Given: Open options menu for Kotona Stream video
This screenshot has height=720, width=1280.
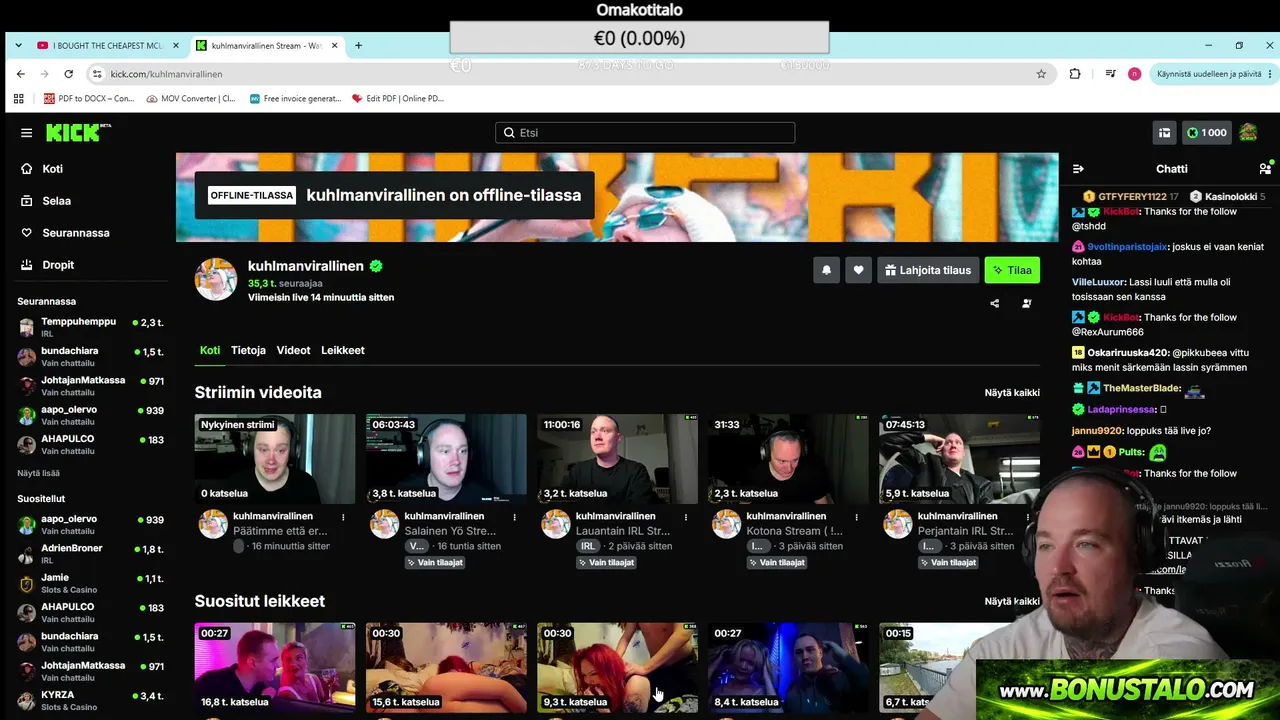Looking at the screenshot, I should (856, 517).
